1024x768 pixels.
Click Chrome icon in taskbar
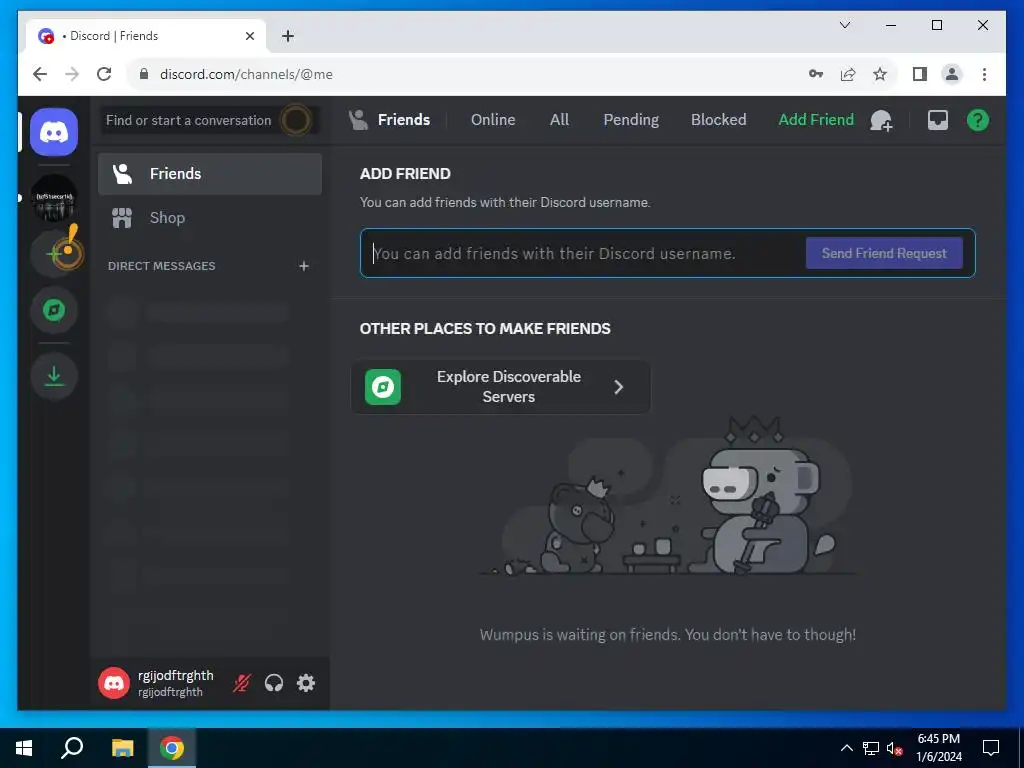coord(172,748)
